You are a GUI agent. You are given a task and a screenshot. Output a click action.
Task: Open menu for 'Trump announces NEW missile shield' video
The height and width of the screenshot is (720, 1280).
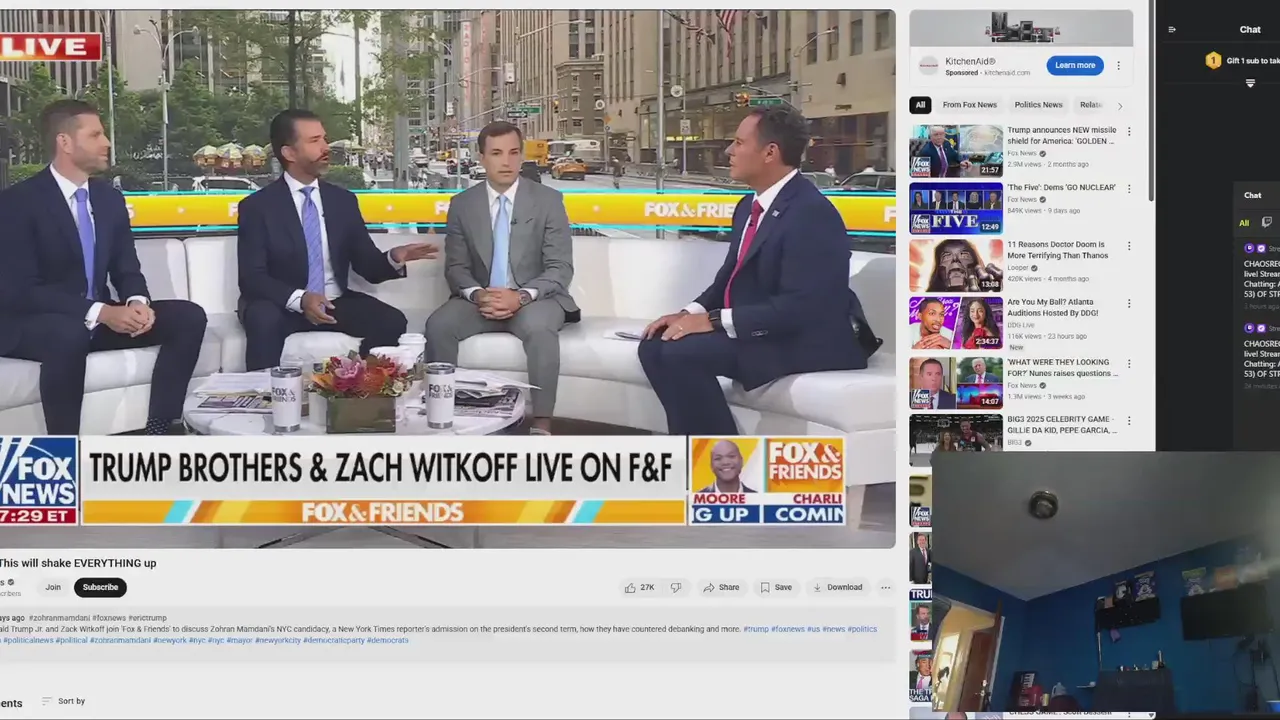coord(1129,131)
